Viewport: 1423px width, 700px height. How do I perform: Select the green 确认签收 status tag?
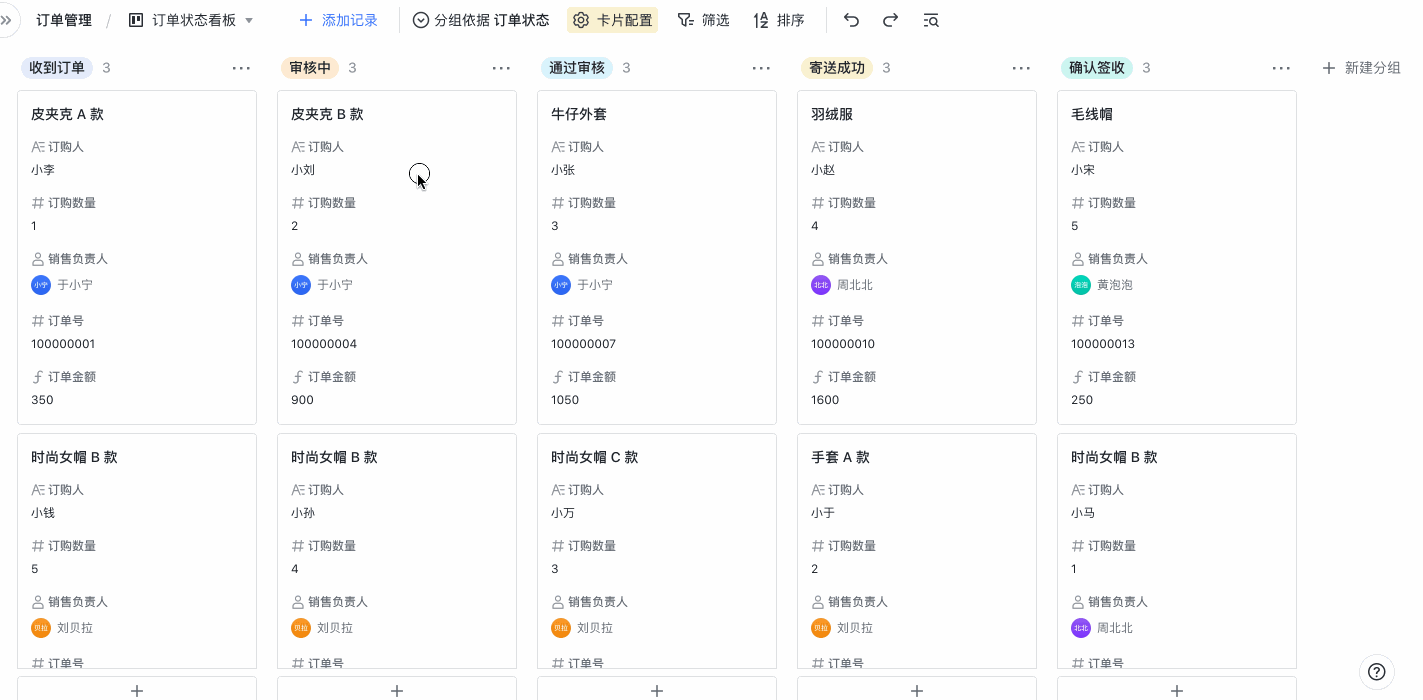(x=1096, y=68)
